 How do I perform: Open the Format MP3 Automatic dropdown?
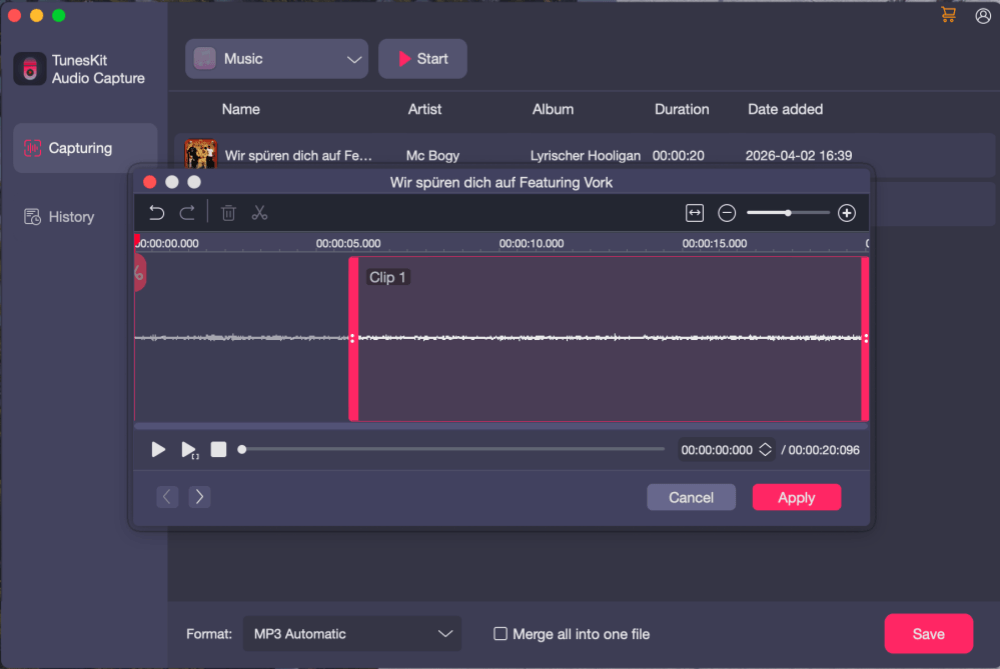click(x=352, y=633)
